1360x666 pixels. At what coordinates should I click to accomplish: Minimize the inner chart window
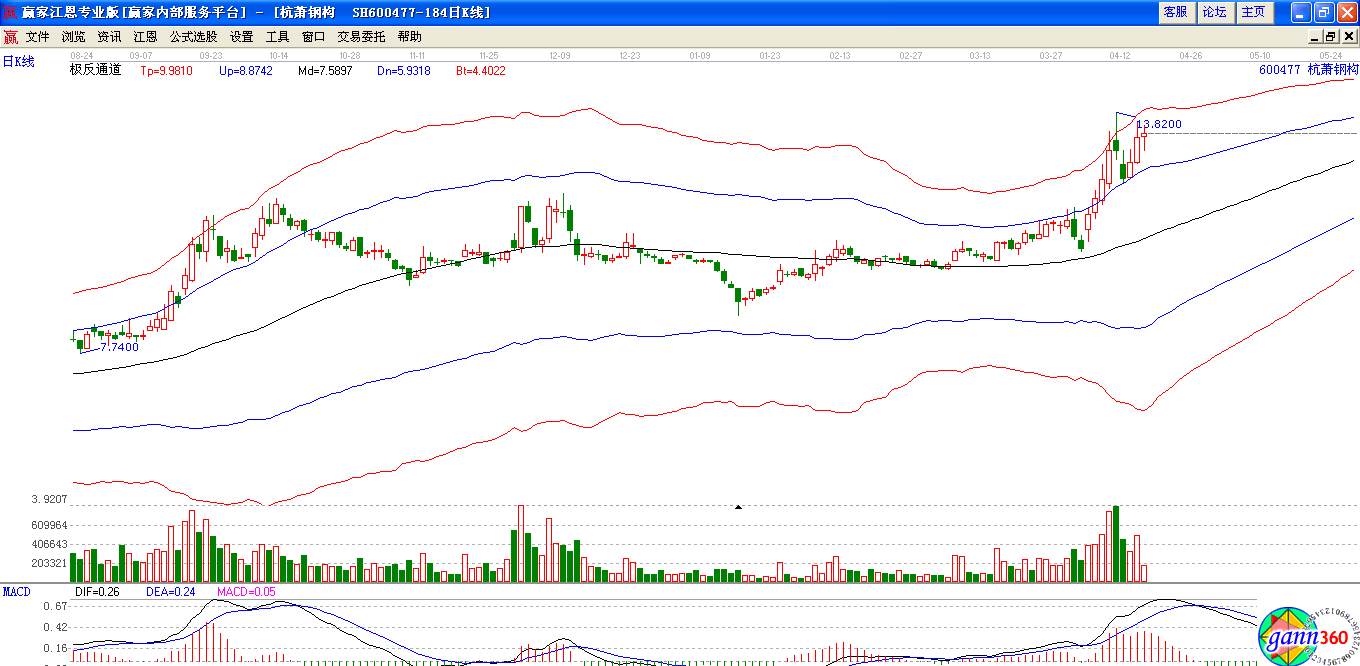click(1317, 37)
